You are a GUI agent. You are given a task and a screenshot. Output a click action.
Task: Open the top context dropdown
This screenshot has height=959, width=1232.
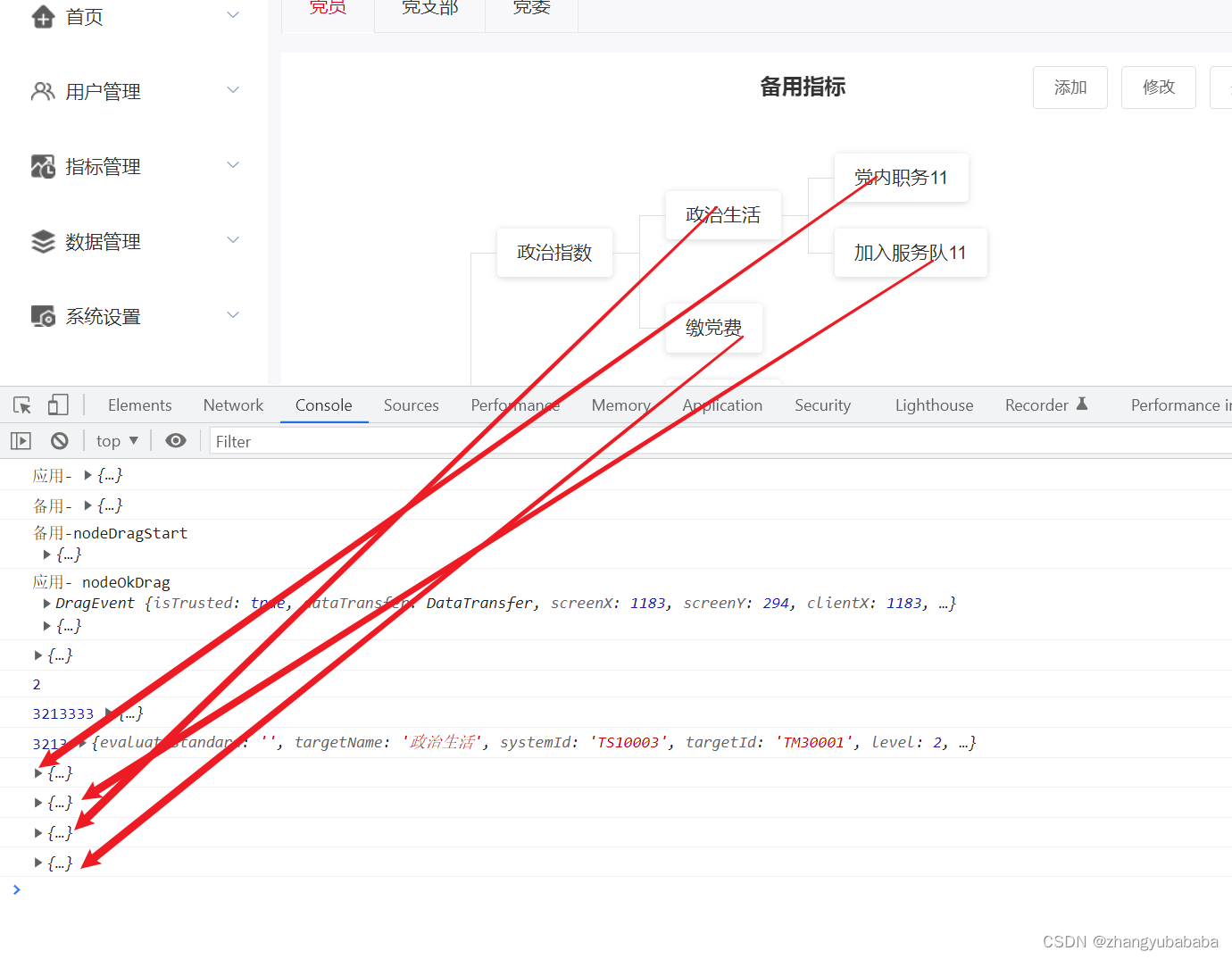click(117, 440)
